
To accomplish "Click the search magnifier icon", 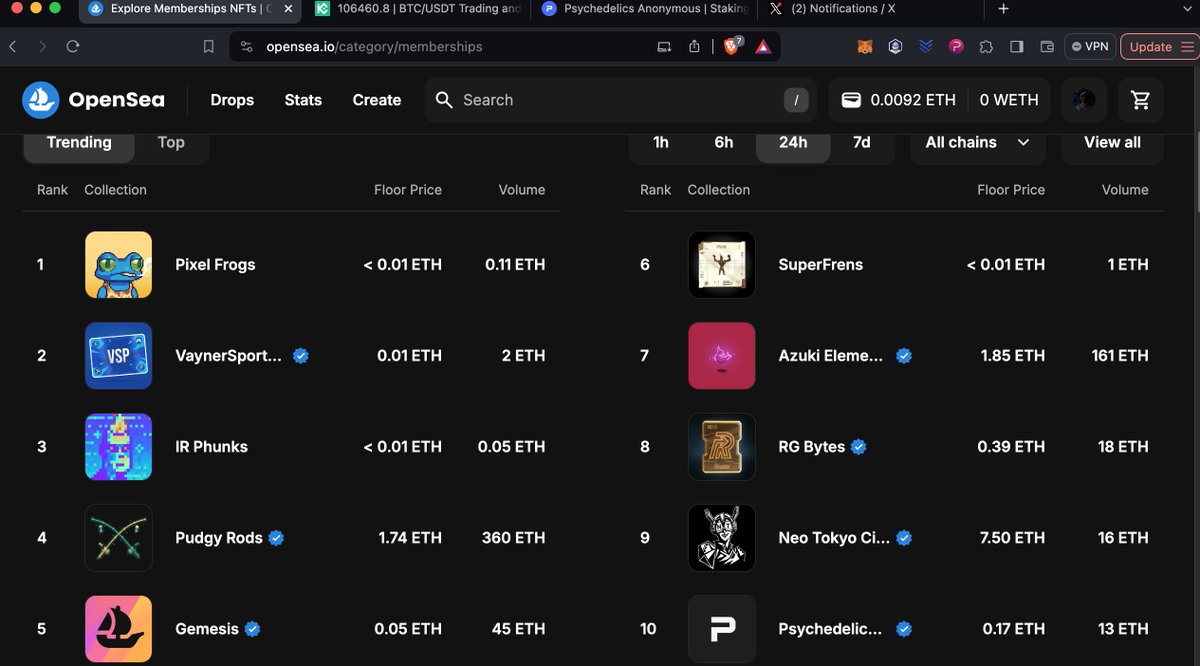I will pos(444,100).
